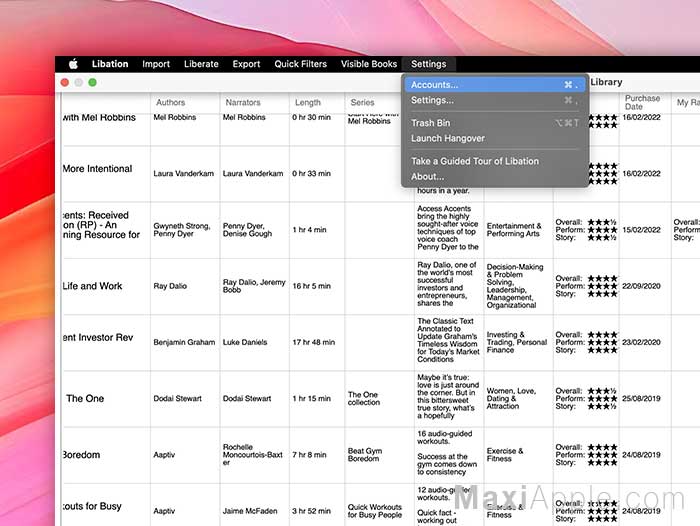Viewport: 700px width, 526px height.
Task: Select the 'Life and Work' title cell
Action: click(x=106, y=286)
